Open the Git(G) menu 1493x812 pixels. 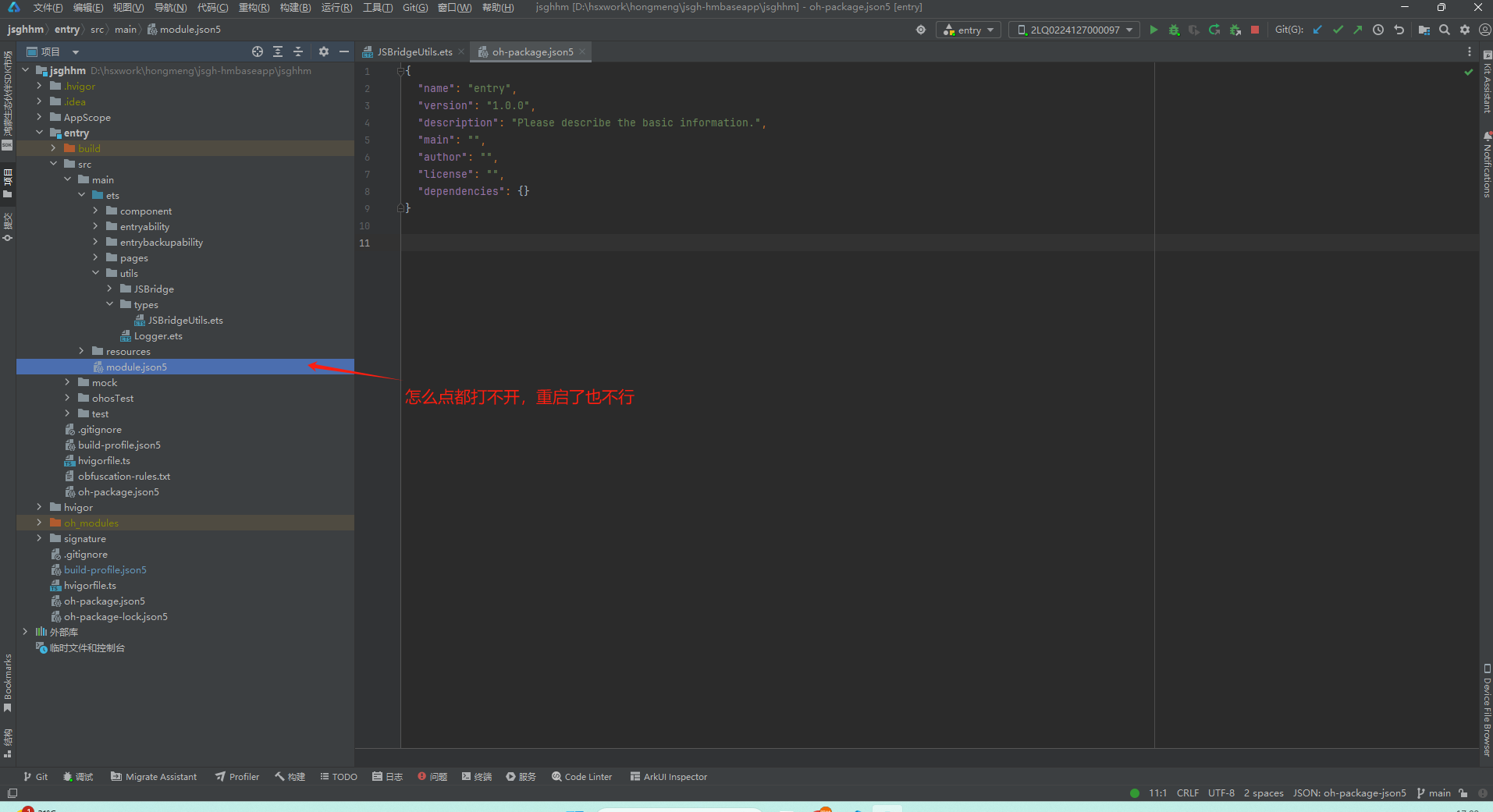(415, 7)
